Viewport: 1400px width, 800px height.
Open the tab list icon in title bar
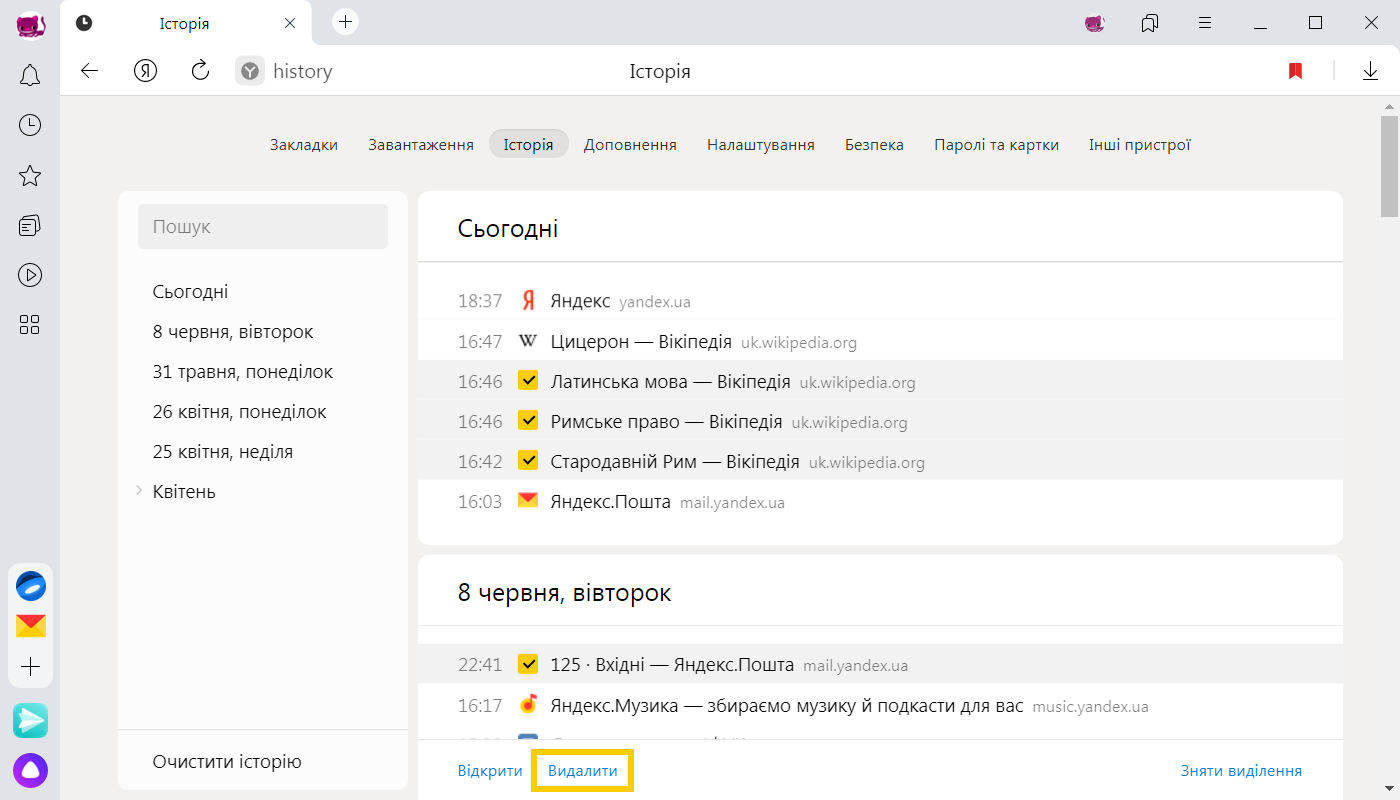click(1150, 23)
